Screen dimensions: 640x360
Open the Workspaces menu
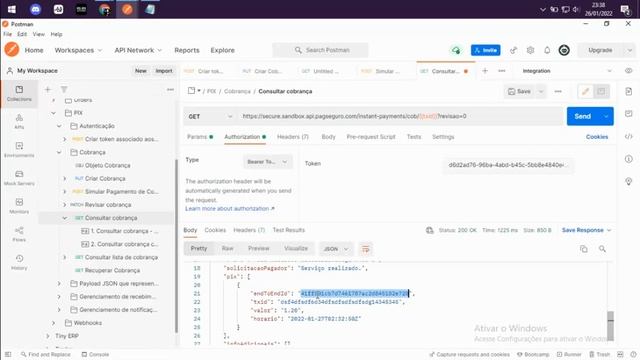pyautogui.click(x=78, y=50)
